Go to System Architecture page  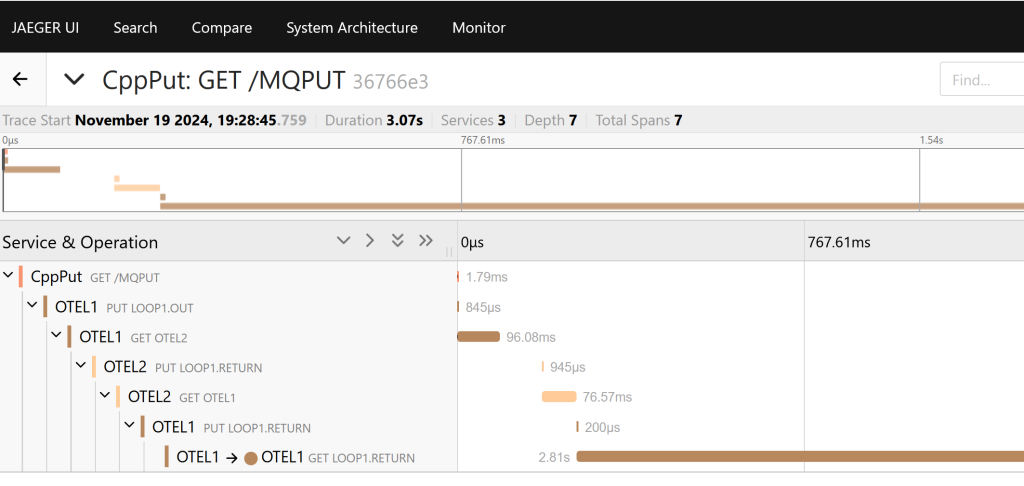pyautogui.click(x=352, y=27)
